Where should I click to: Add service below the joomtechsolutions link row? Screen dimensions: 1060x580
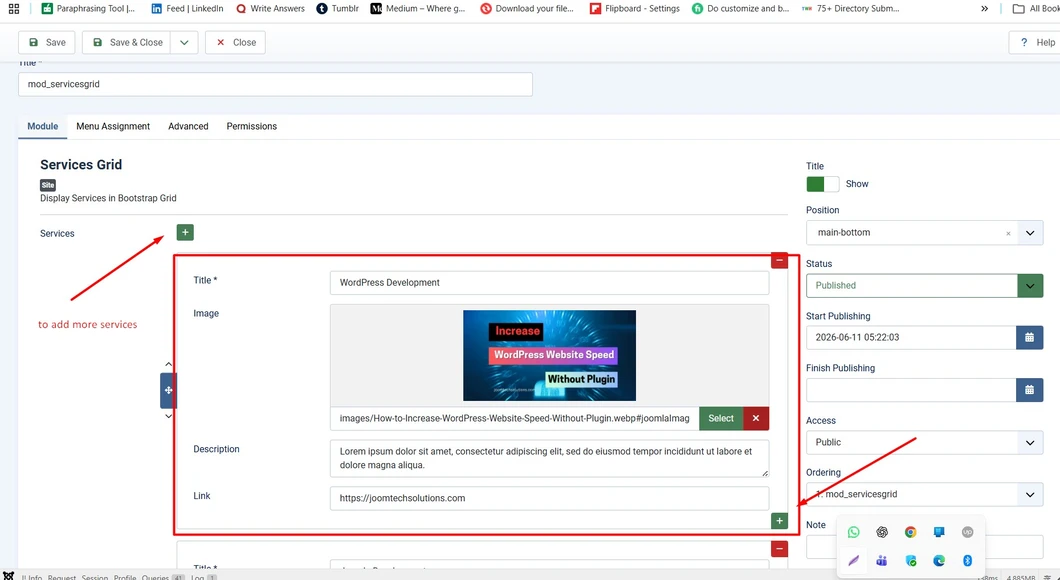[779, 521]
